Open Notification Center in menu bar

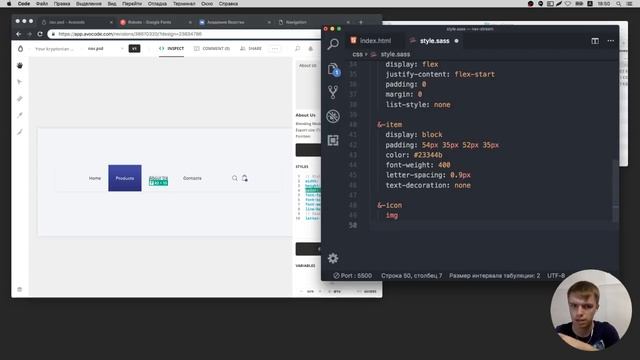click(x=630, y=4)
